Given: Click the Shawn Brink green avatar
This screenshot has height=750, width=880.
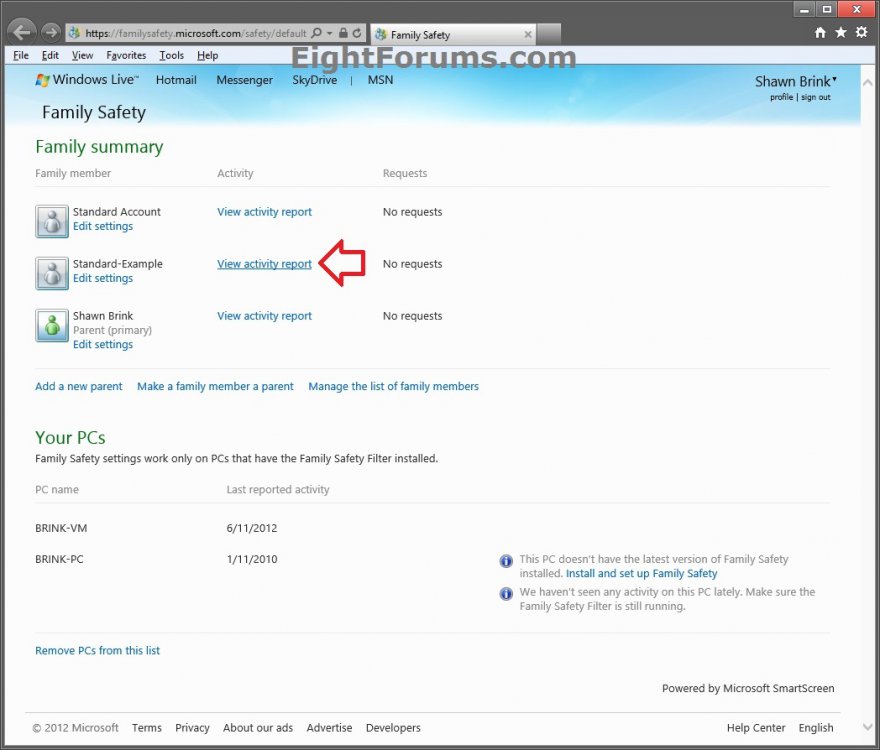Looking at the screenshot, I should coord(52,325).
